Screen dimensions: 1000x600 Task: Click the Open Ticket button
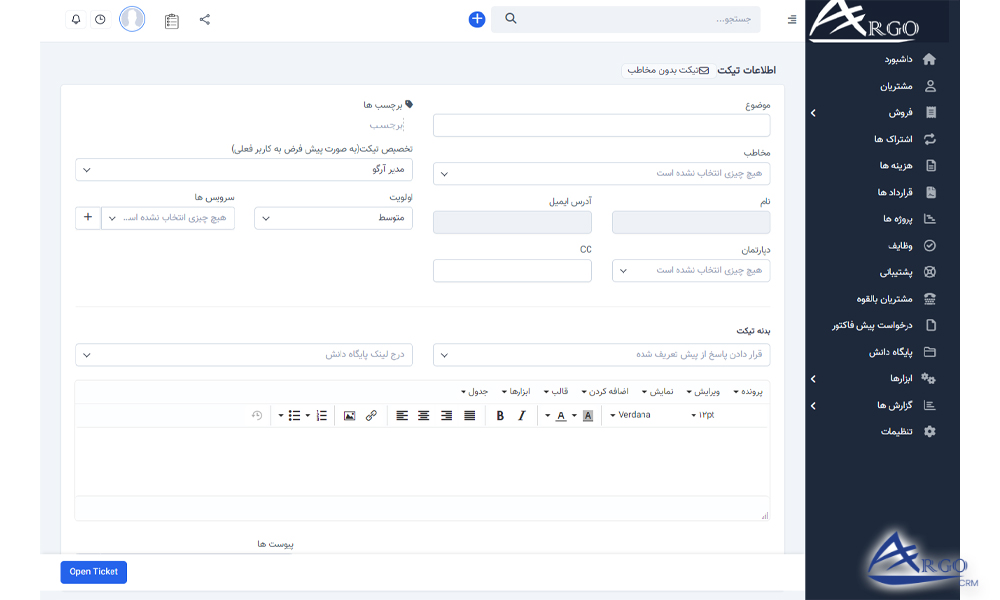(93, 572)
